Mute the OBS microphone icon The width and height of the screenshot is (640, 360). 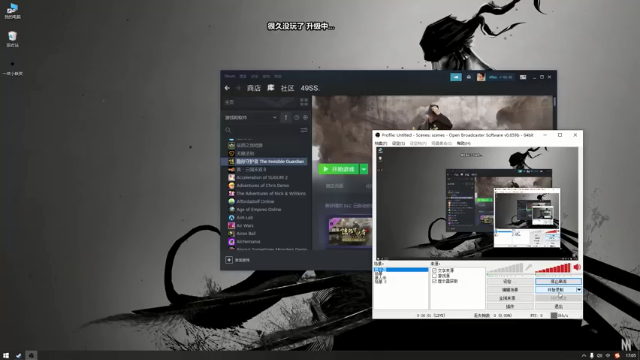click(529, 267)
